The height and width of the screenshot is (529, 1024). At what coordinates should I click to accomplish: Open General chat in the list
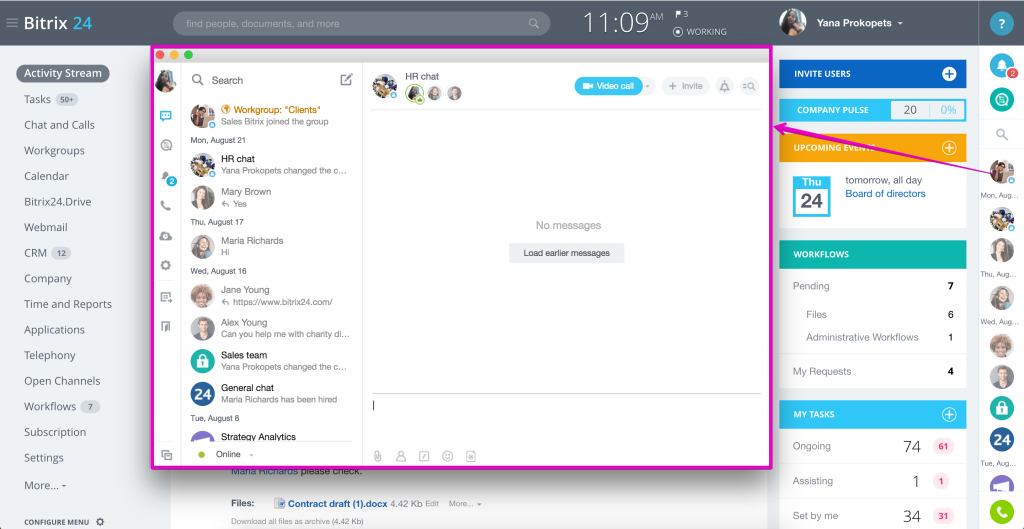(271, 393)
